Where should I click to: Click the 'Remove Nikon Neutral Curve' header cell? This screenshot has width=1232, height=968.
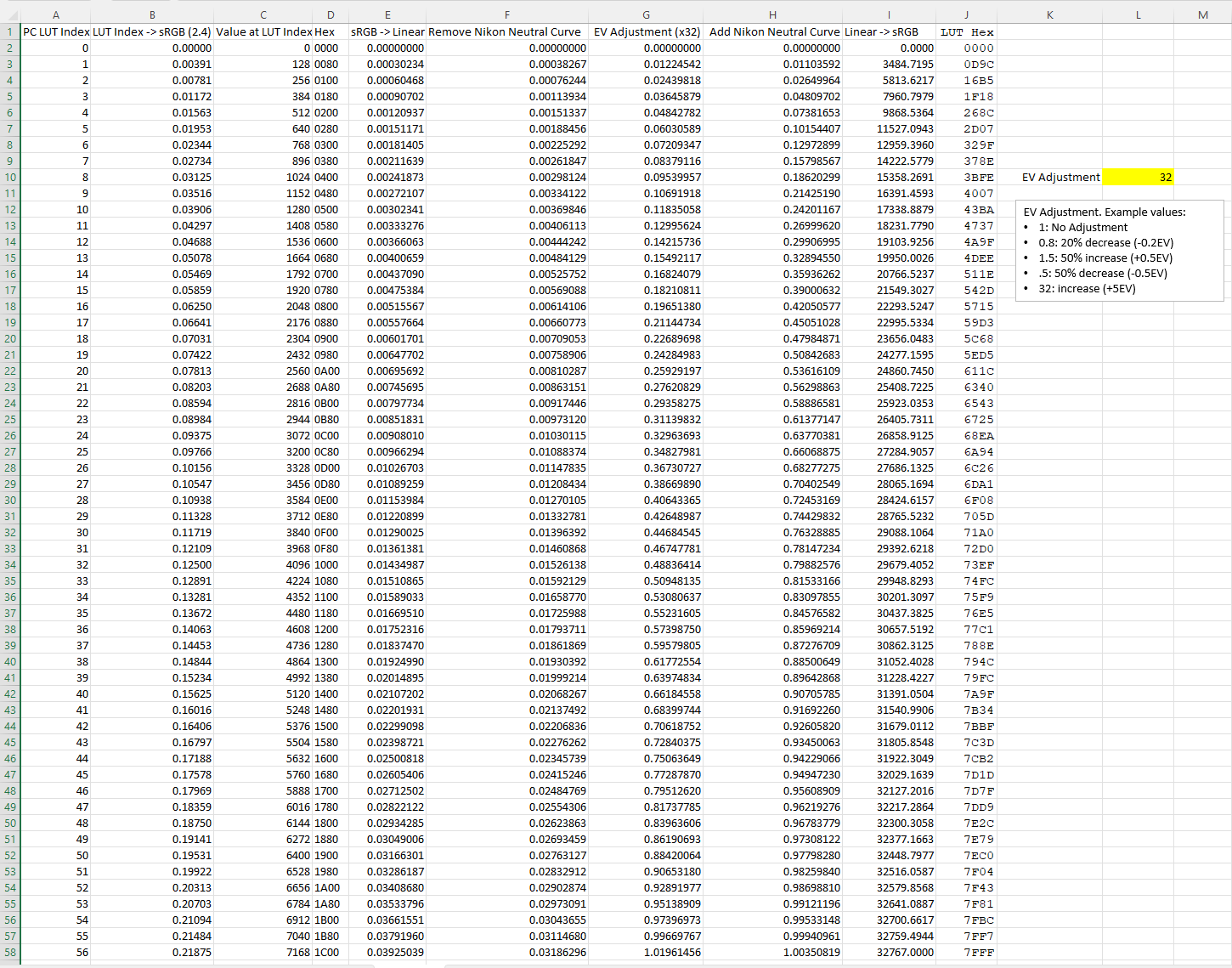(506, 31)
